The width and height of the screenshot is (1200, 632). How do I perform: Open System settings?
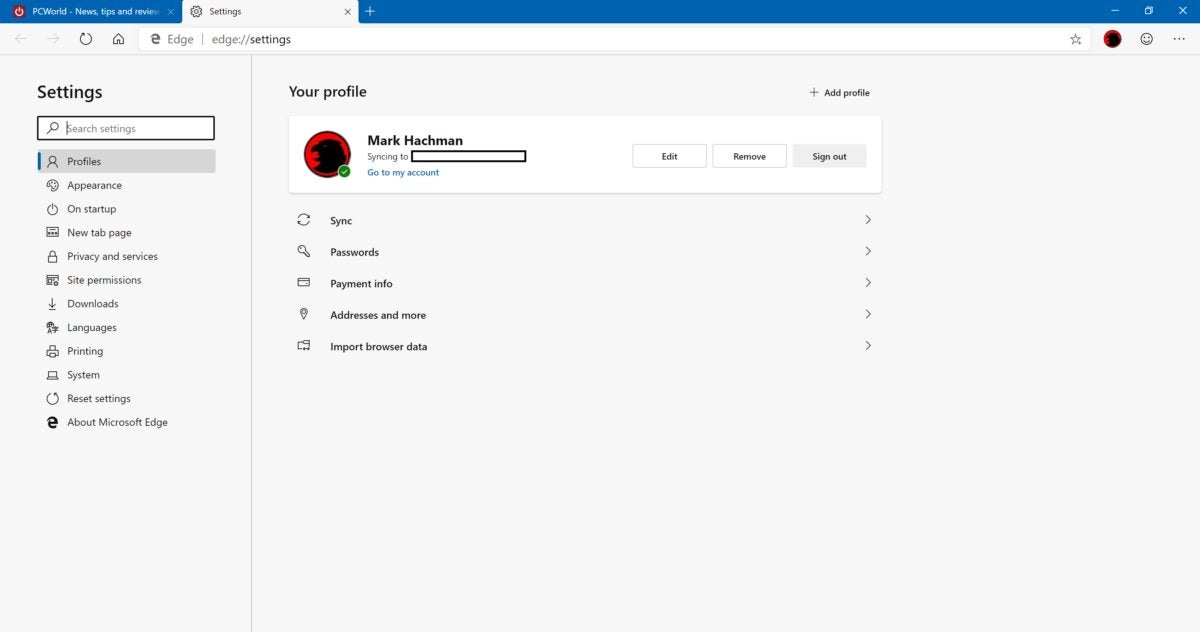(83, 375)
